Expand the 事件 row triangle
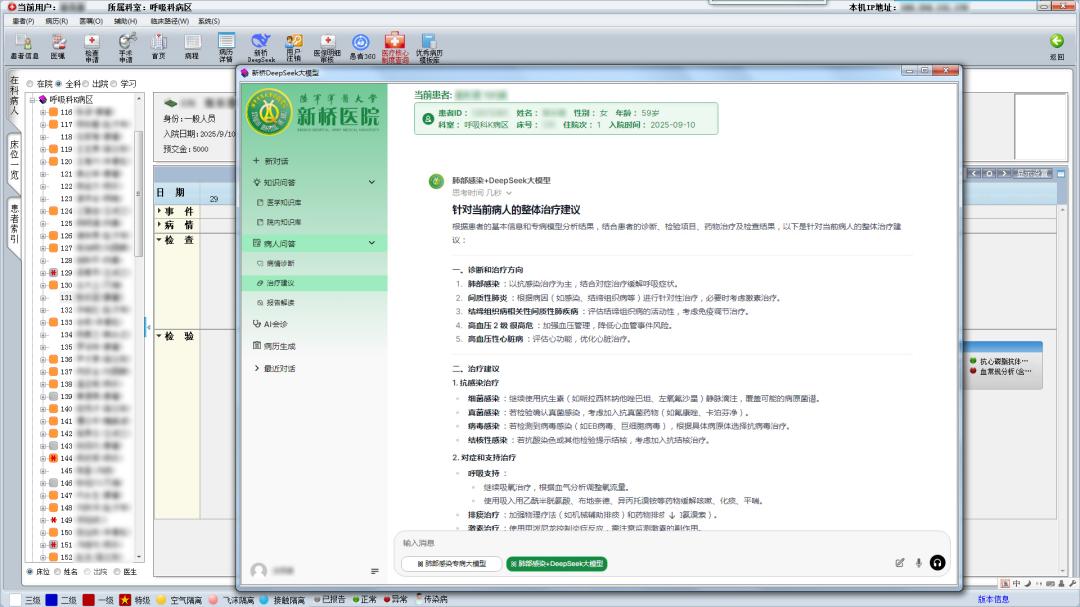The height and width of the screenshot is (607, 1080). [159, 211]
